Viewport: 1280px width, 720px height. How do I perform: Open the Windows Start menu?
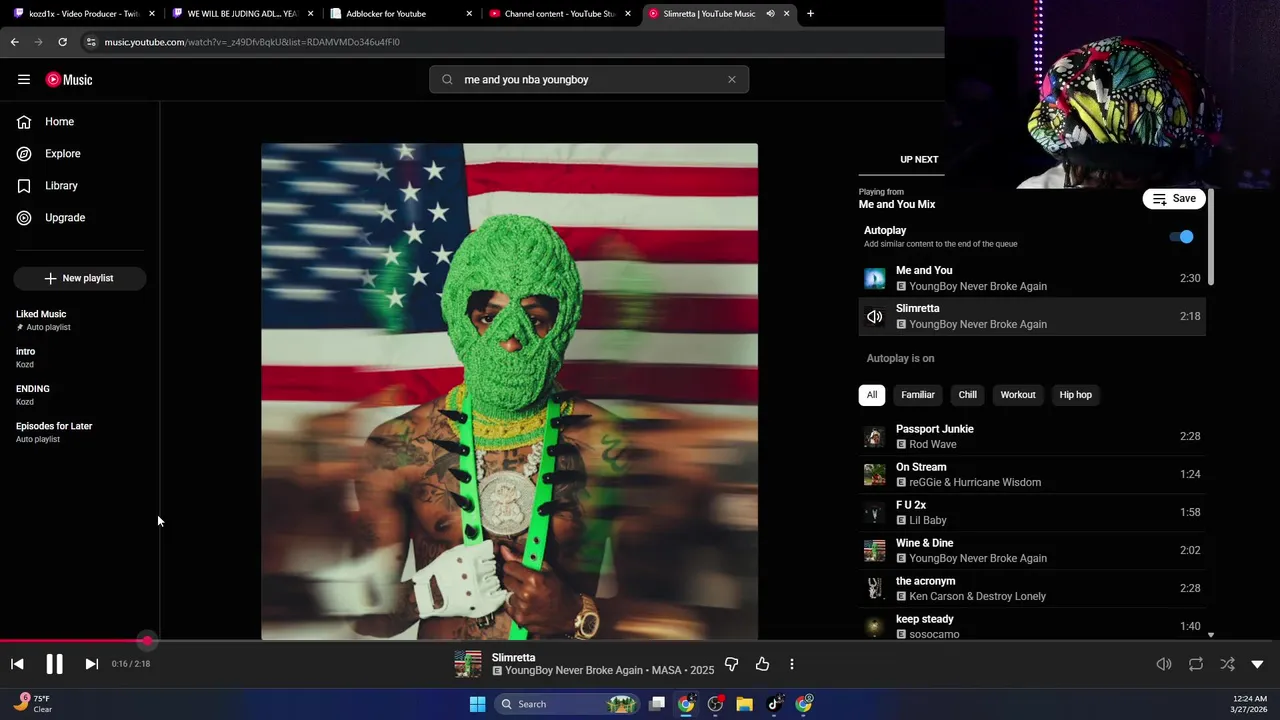[477, 704]
